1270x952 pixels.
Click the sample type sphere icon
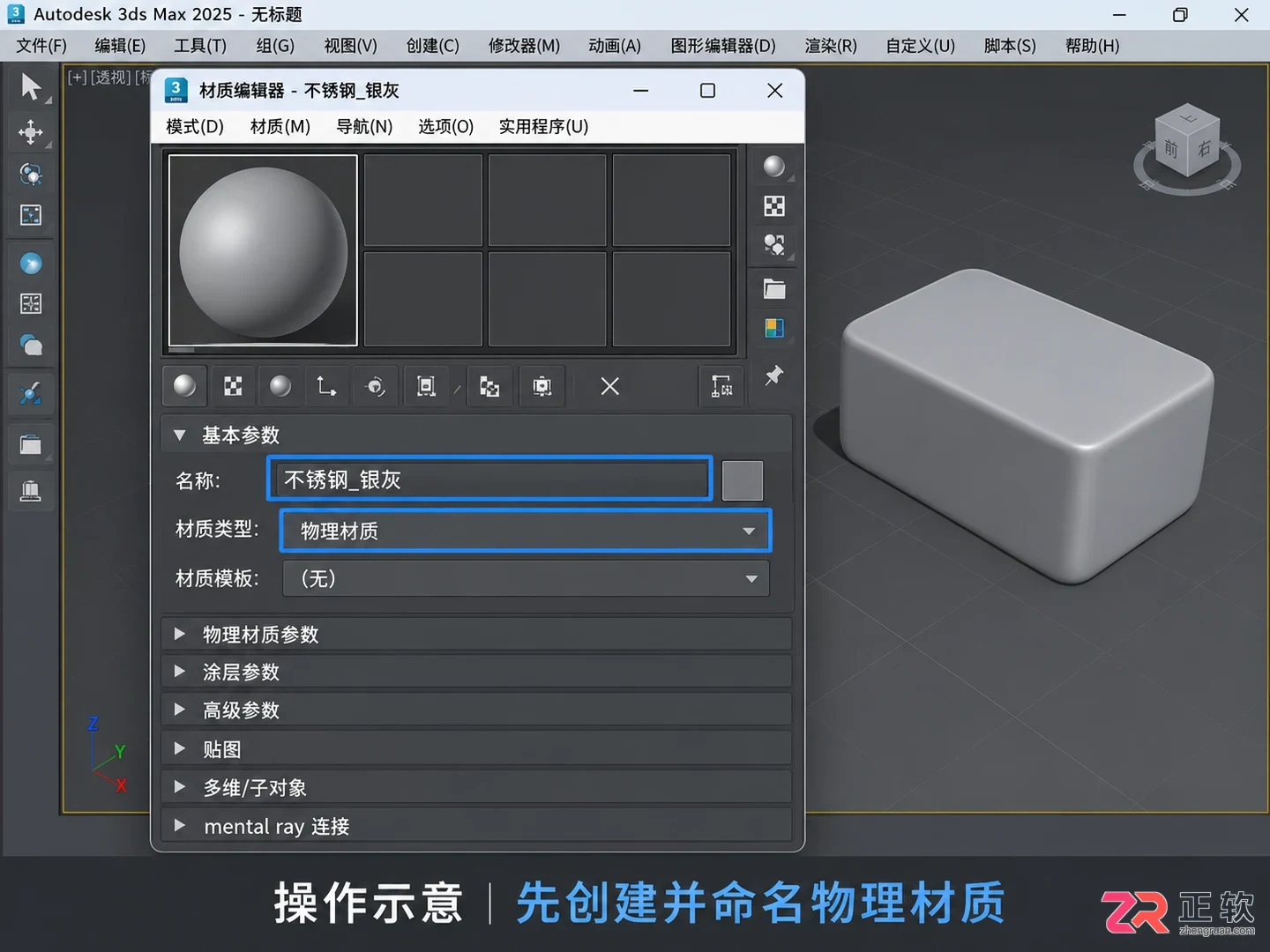pyautogui.click(x=773, y=167)
